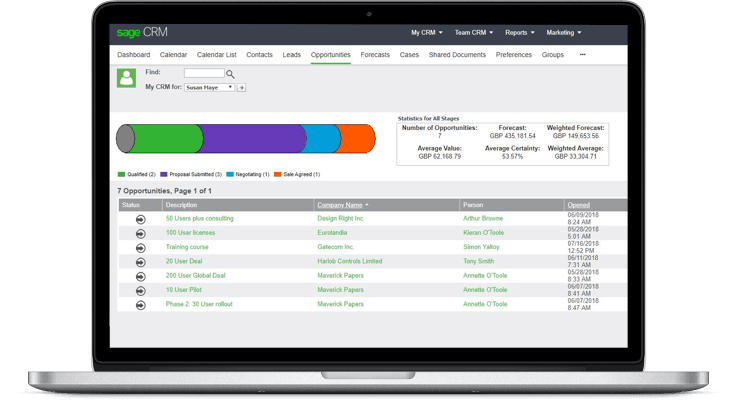
Task: Click status arrow icon for Training course row
Action: coord(140,246)
